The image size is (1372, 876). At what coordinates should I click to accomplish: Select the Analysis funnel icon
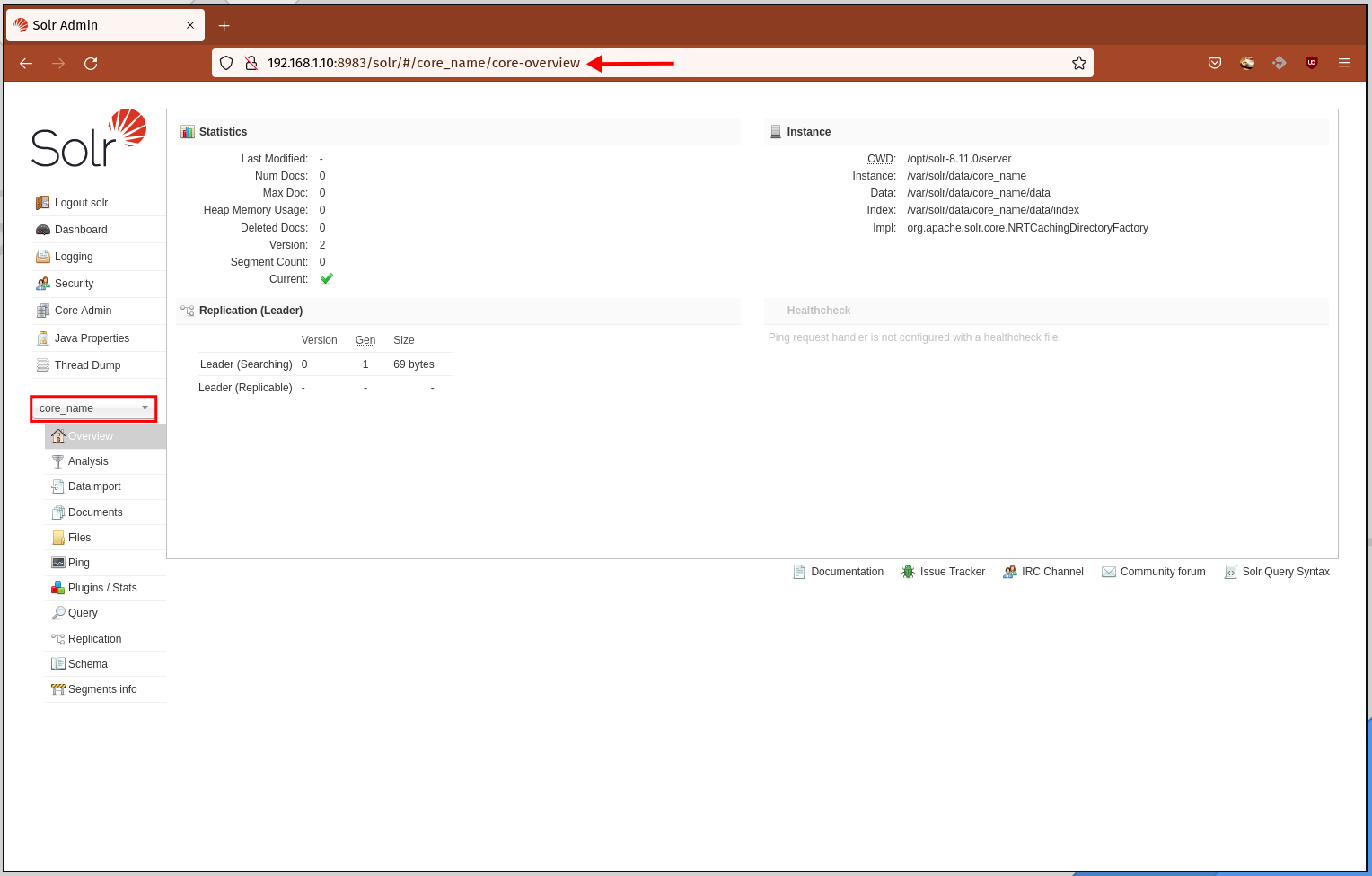[58, 461]
